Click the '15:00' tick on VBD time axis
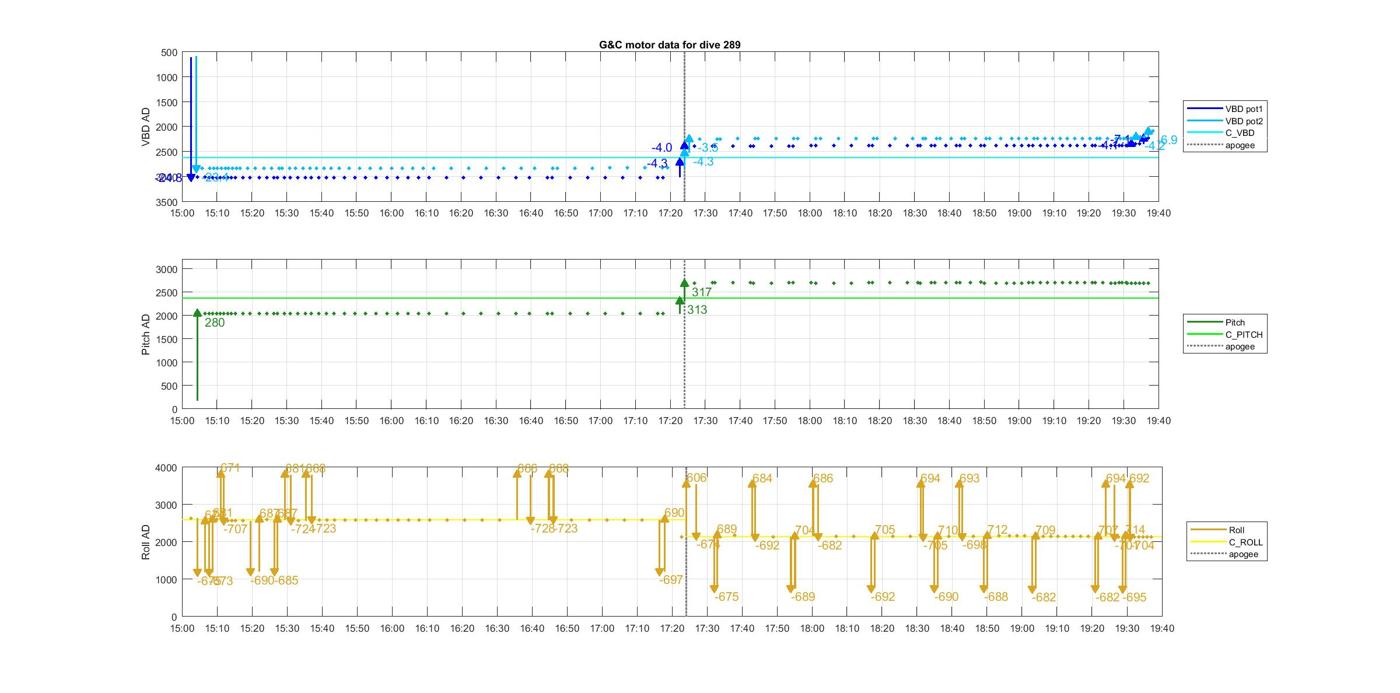This screenshot has width=1400, height=693. click(182, 213)
